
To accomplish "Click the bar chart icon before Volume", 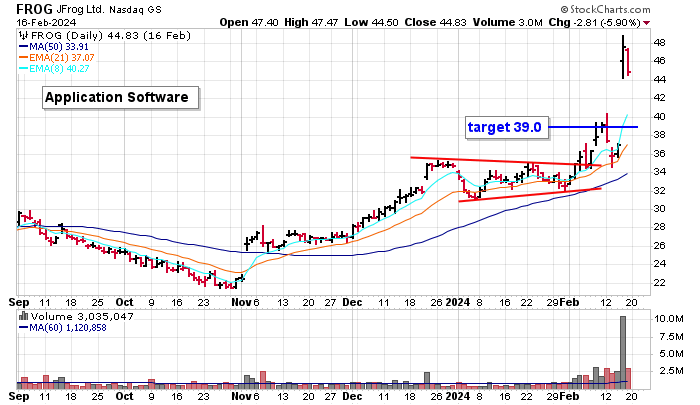I will point(24,316).
